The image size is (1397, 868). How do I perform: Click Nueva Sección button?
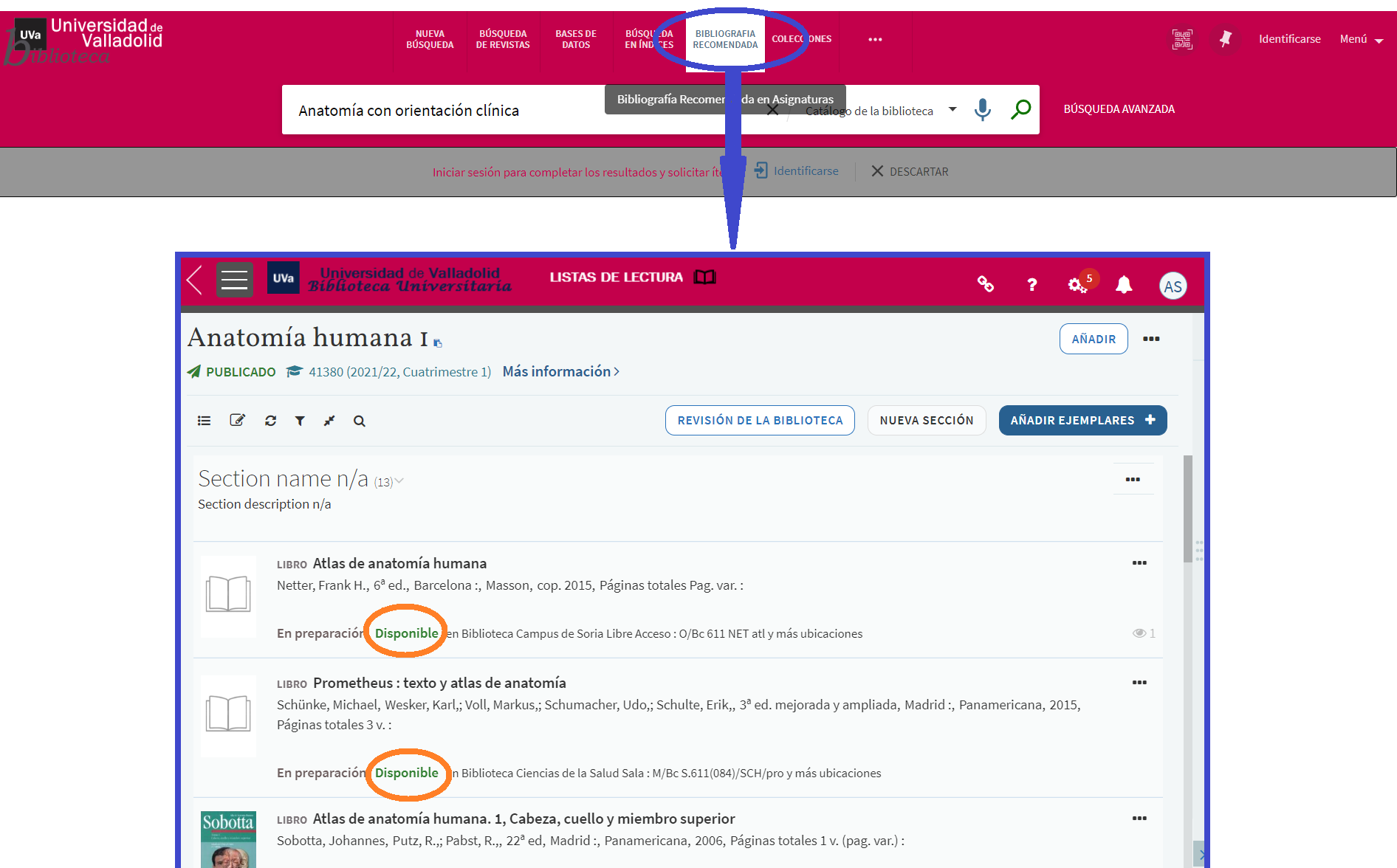coord(927,420)
